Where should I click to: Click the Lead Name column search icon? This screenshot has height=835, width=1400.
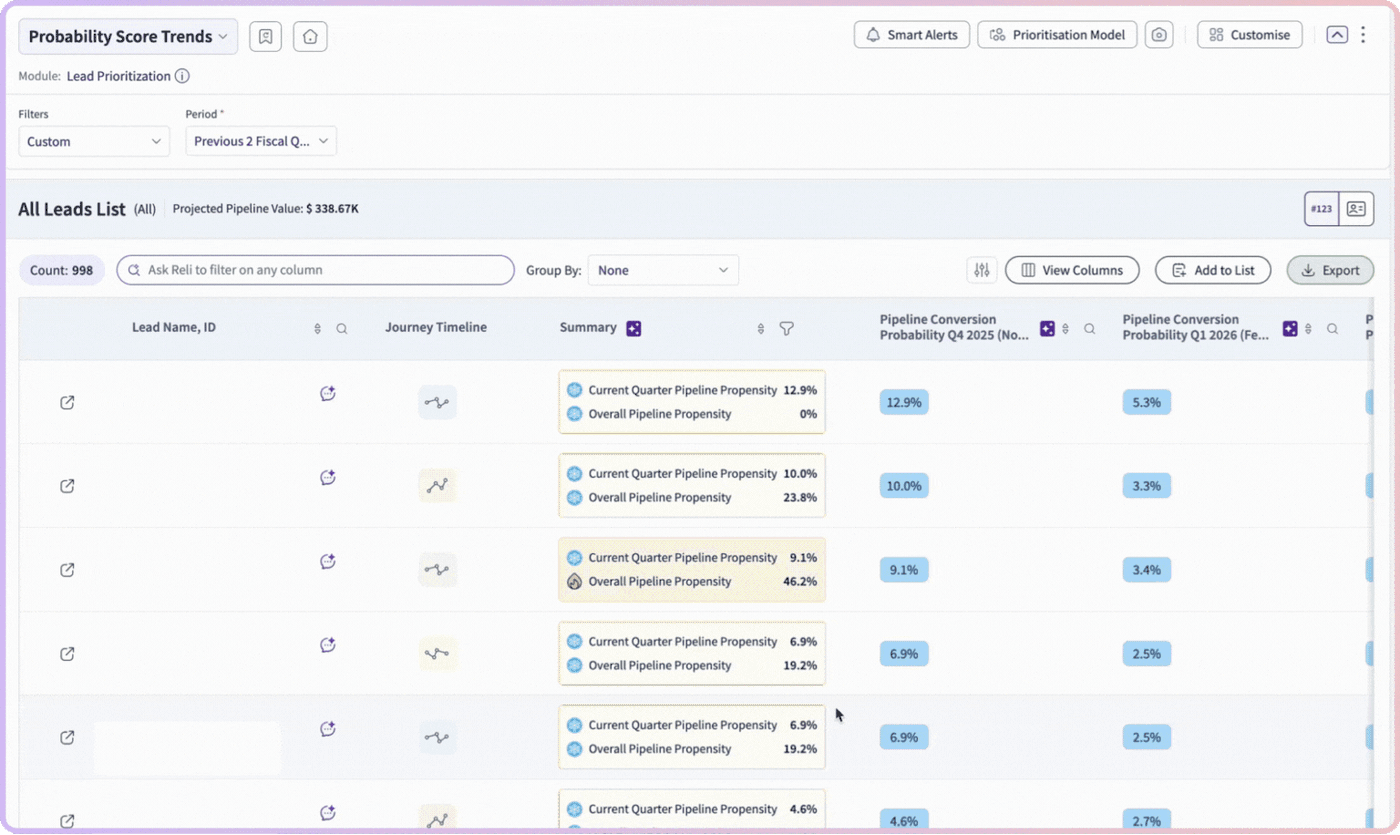[x=342, y=329]
